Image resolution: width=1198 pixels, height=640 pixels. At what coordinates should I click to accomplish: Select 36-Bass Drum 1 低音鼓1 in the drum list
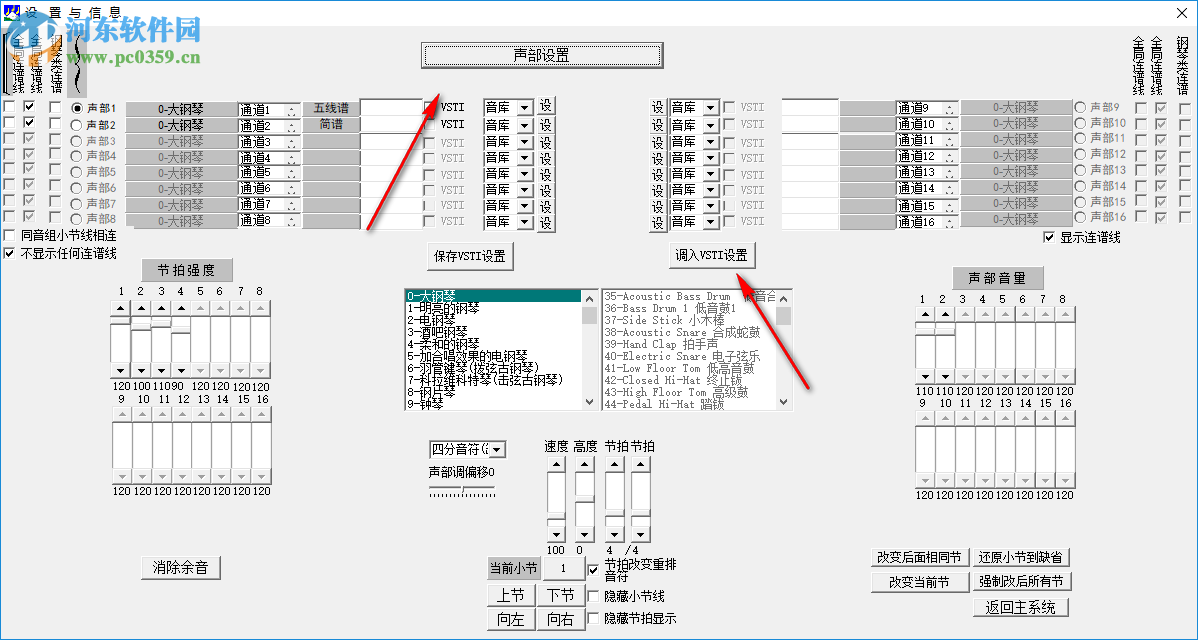point(690,309)
